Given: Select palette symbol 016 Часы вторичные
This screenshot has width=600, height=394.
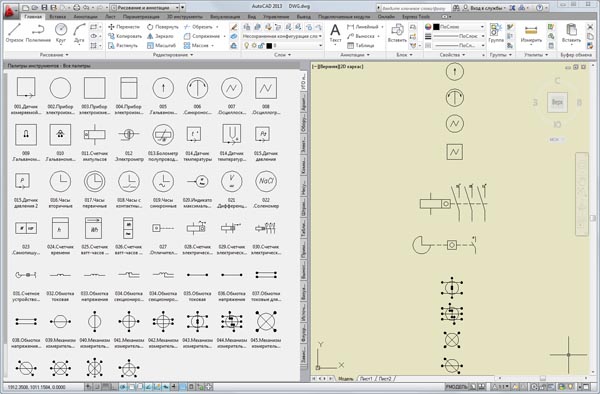Looking at the screenshot, I should coord(60,189).
